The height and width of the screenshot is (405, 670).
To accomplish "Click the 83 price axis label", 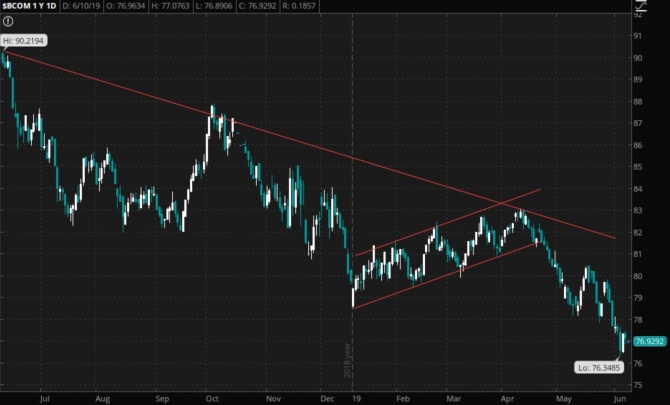I will pos(638,211).
